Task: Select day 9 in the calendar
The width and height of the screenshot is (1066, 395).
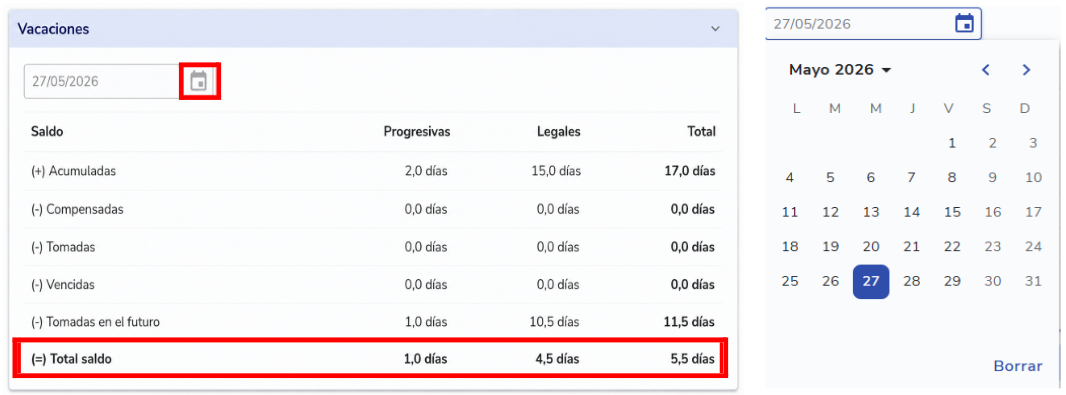Action: [x=993, y=177]
